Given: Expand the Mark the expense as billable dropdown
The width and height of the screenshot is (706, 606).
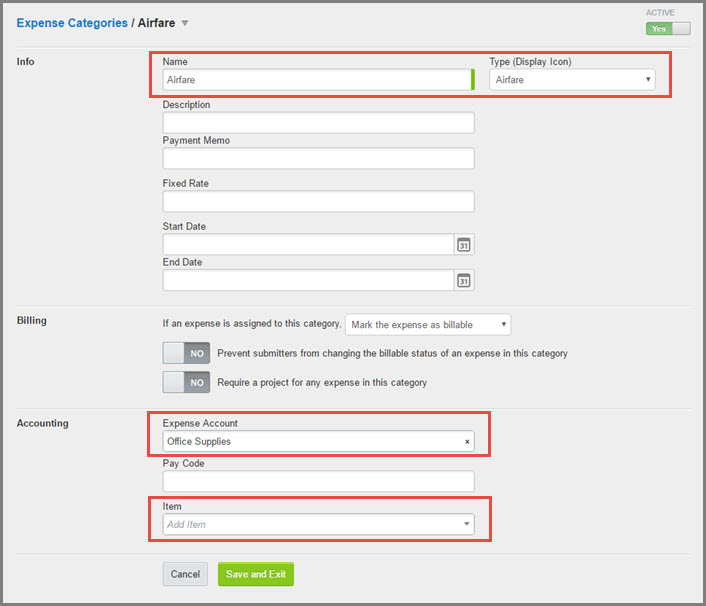Looking at the screenshot, I should click(x=428, y=325).
